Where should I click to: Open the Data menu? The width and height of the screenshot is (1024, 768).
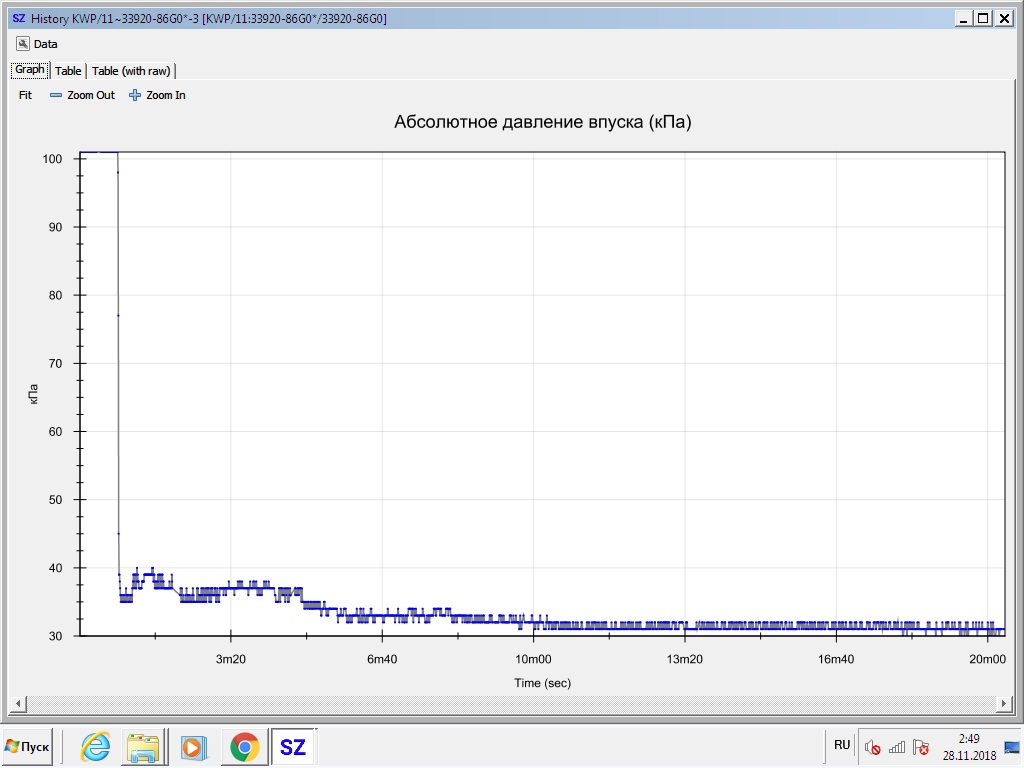38,44
